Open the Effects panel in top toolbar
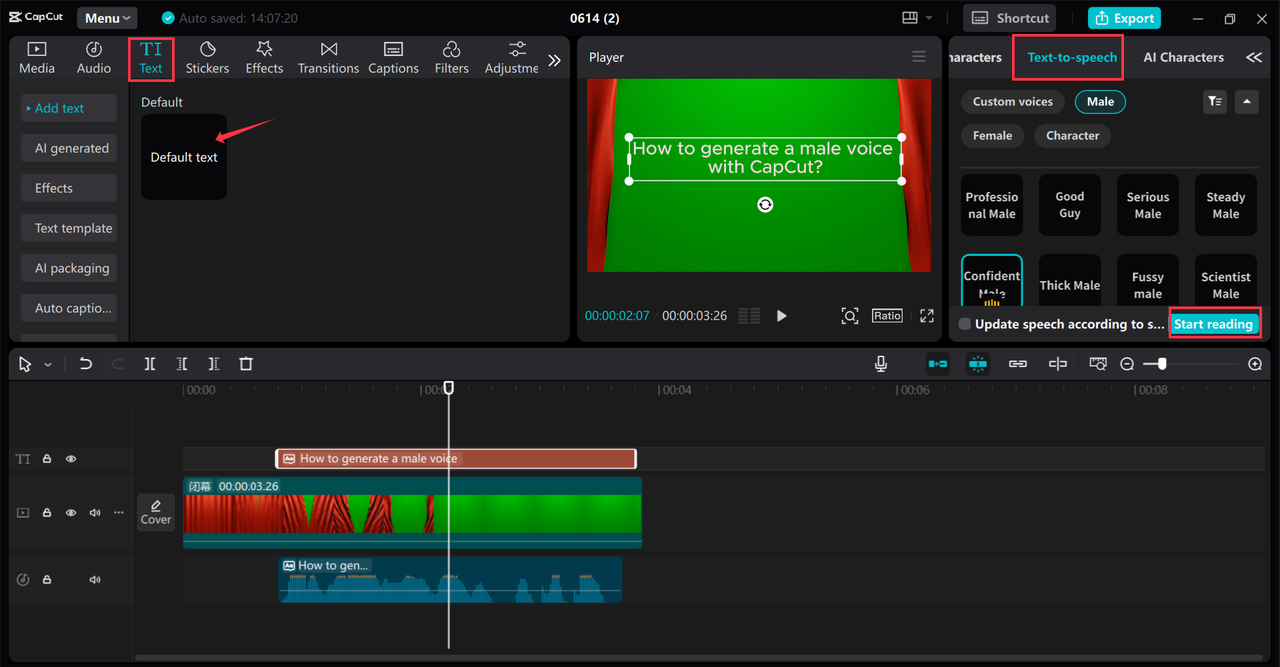 point(264,58)
